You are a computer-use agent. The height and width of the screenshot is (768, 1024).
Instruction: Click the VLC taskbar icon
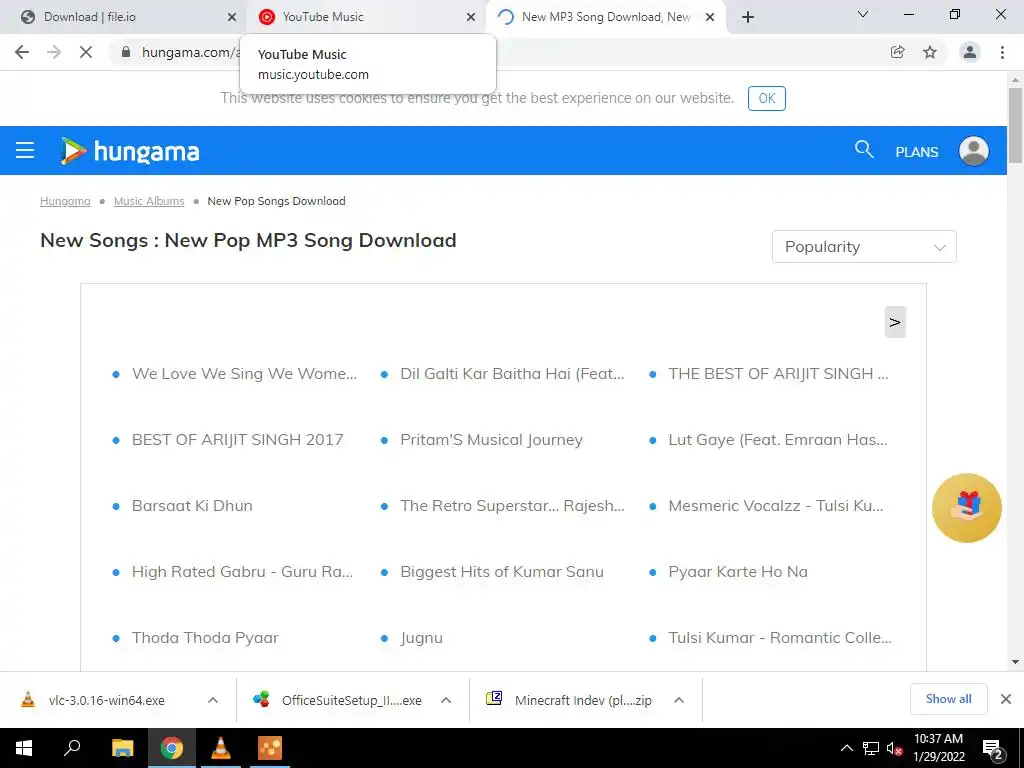pyautogui.click(x=221, y=748)
